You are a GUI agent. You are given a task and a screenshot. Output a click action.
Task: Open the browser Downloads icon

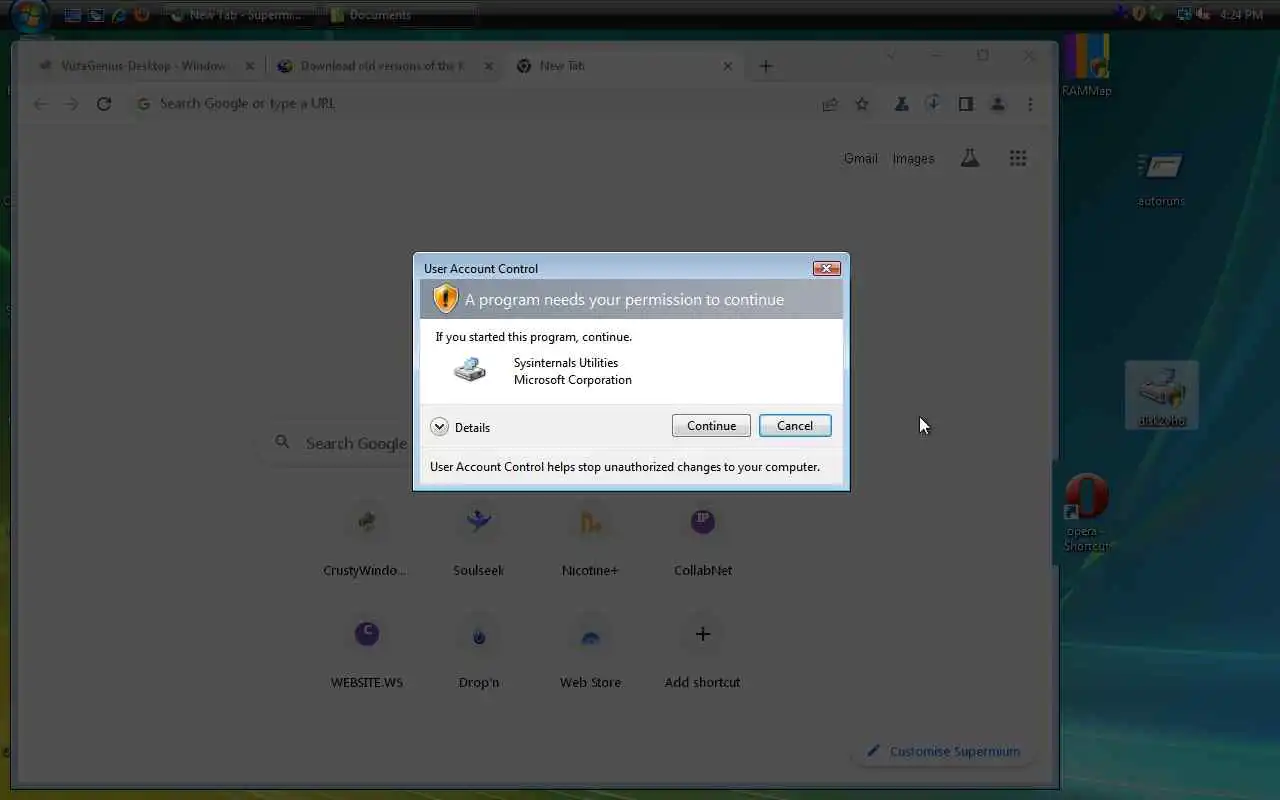tap(933, 103)
